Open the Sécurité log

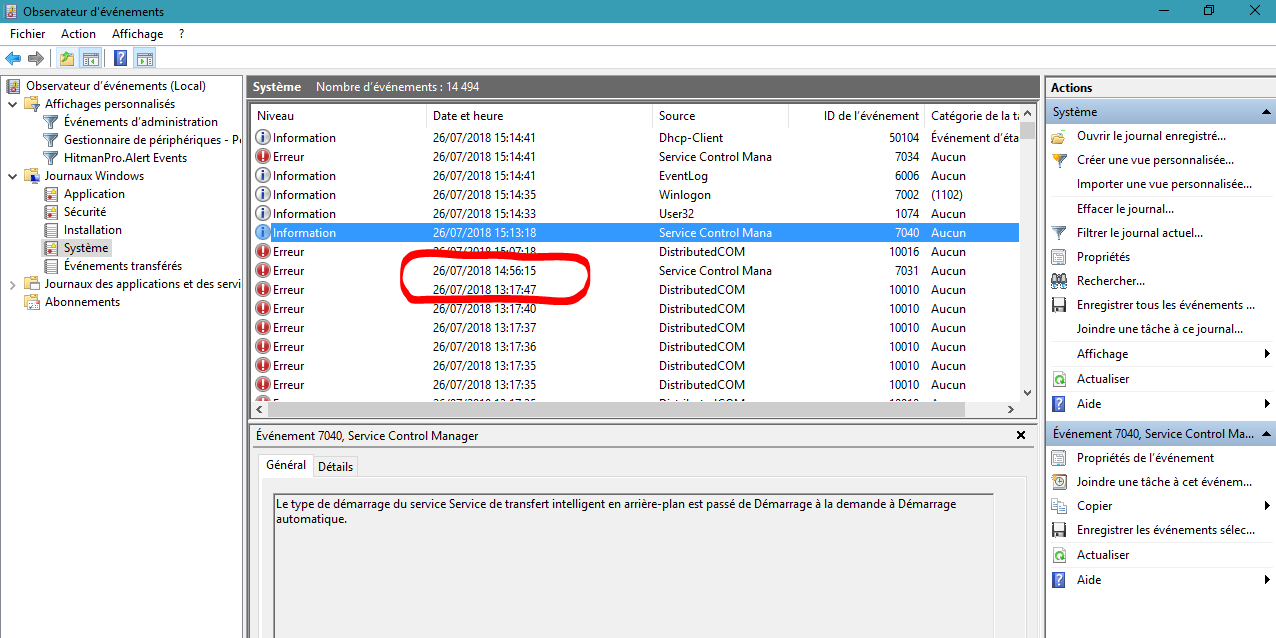point(84,212)
